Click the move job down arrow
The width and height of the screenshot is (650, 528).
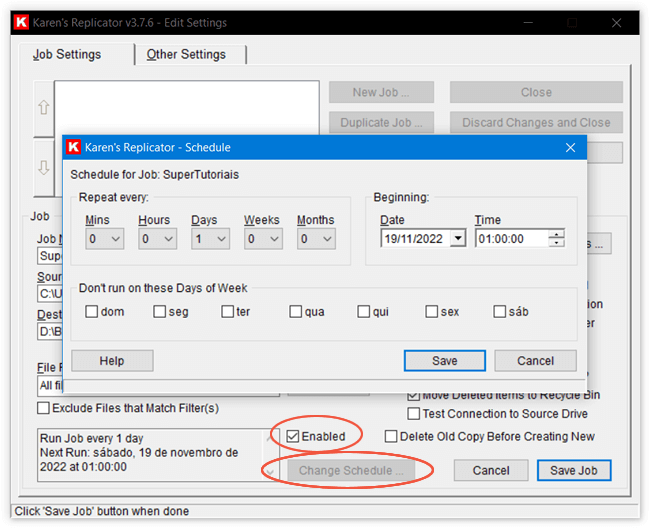(43, 168)
